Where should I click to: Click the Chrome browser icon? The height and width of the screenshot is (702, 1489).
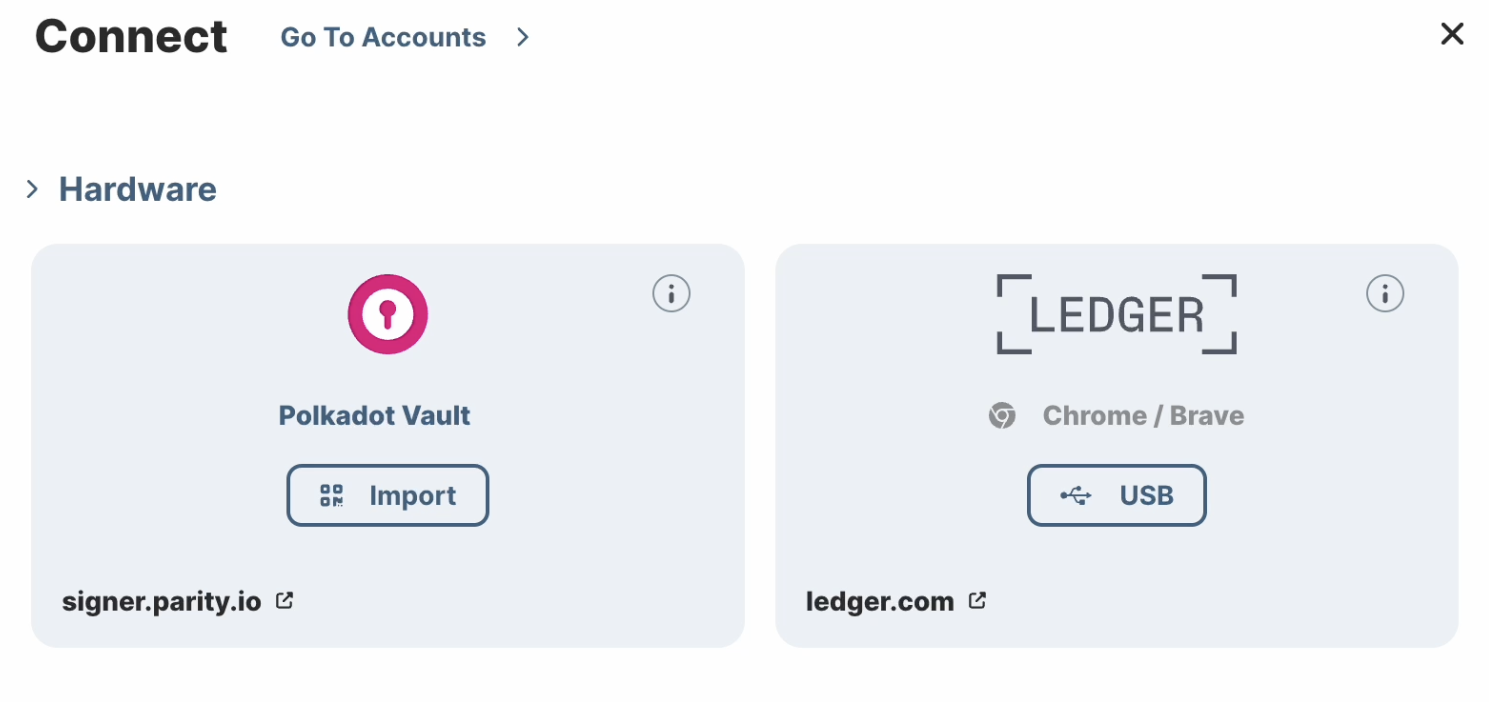1002,416
